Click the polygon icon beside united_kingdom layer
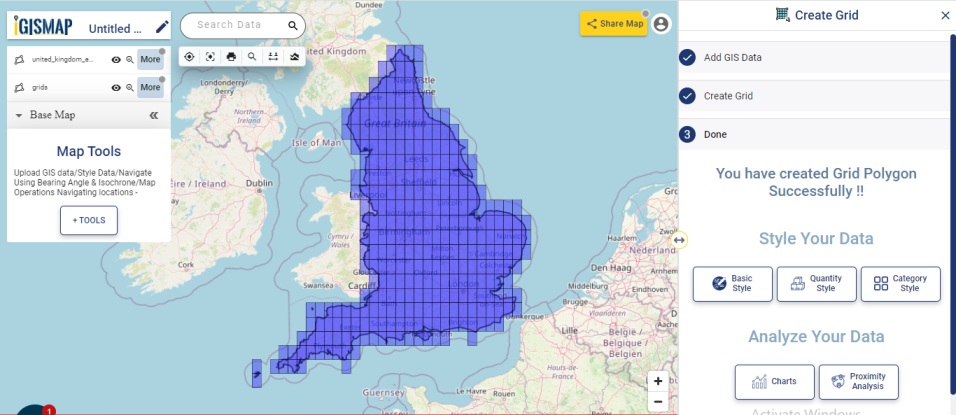The height and width of the screenshot is (415, 956). pyautogui.click(x=19, y=60)
